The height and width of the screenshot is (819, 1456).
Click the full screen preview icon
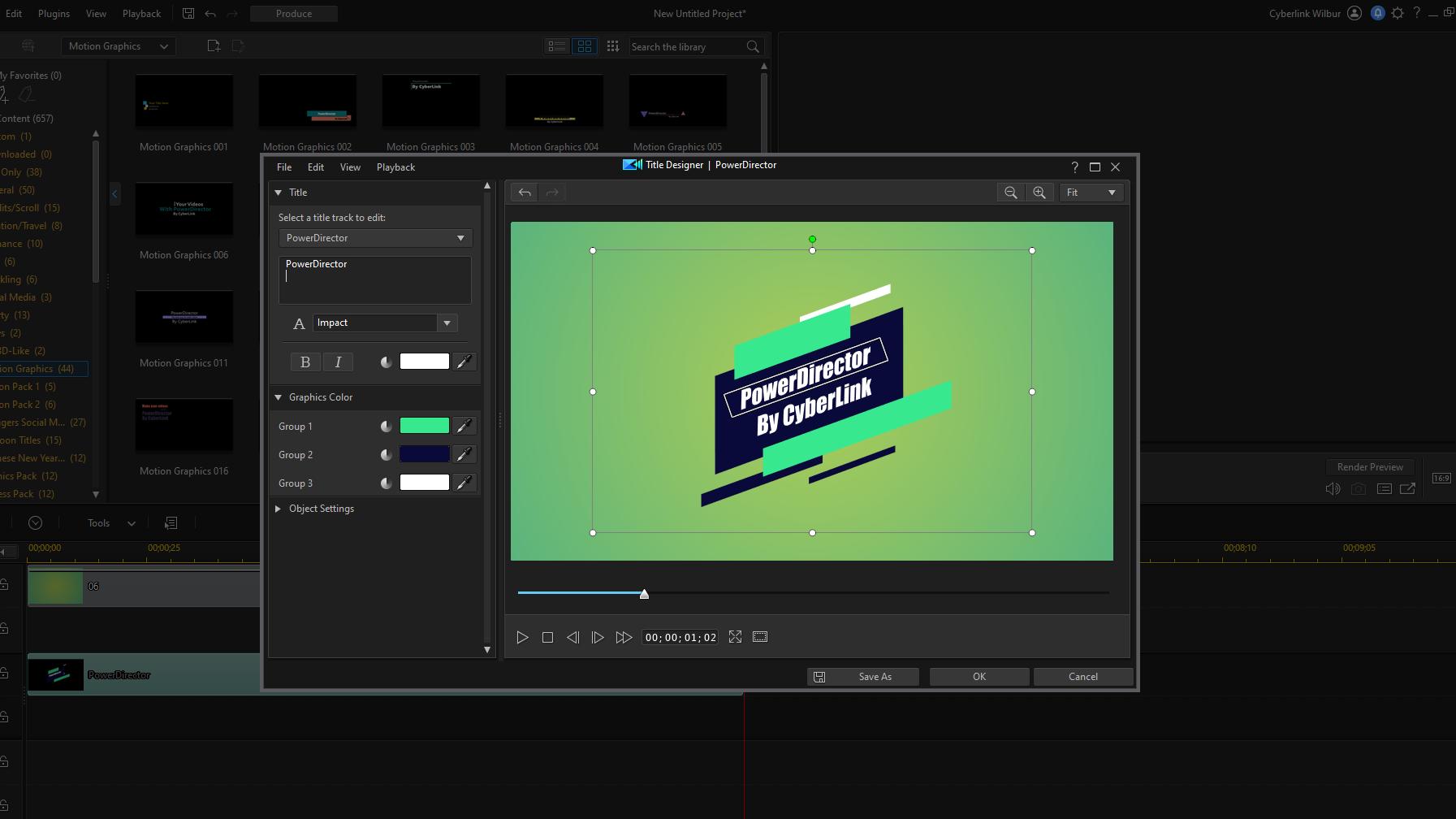(x=735, y=637)
